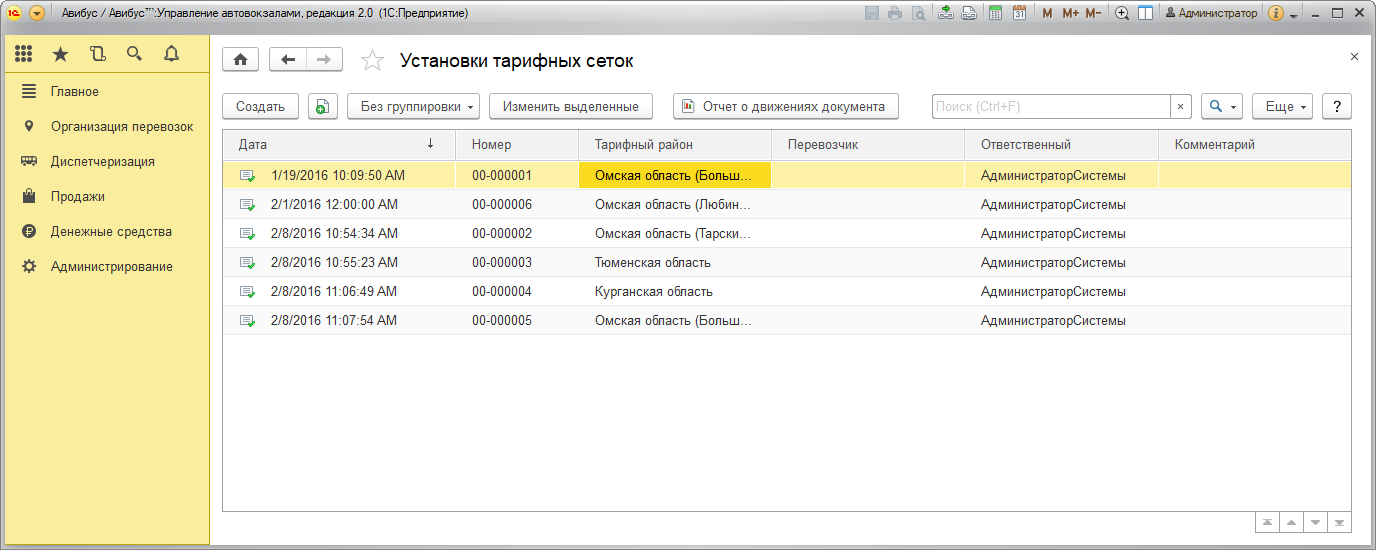Open the 'Продажи' section

(x=78, y=197)
